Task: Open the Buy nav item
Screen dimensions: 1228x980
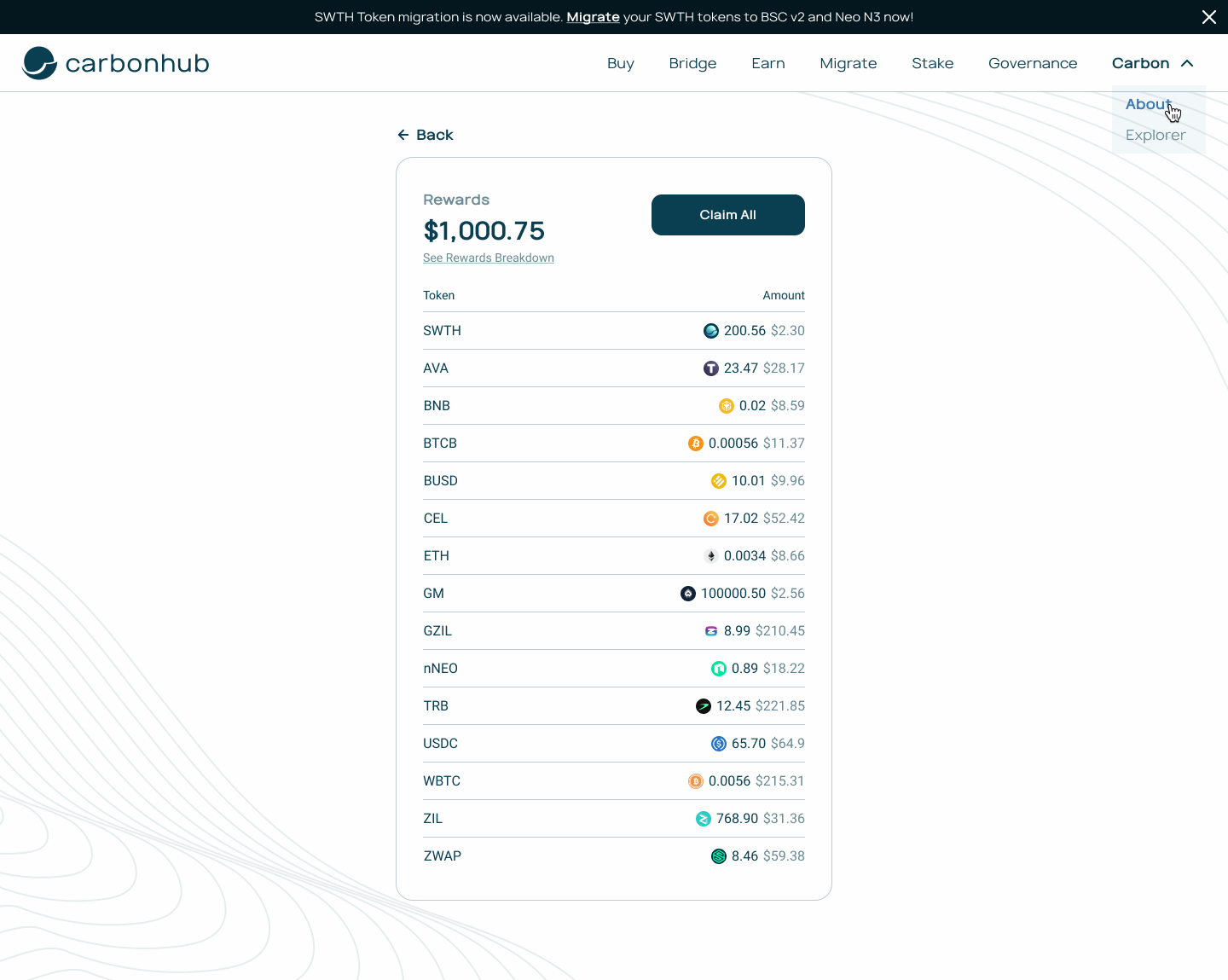Action: pos(621,63)
